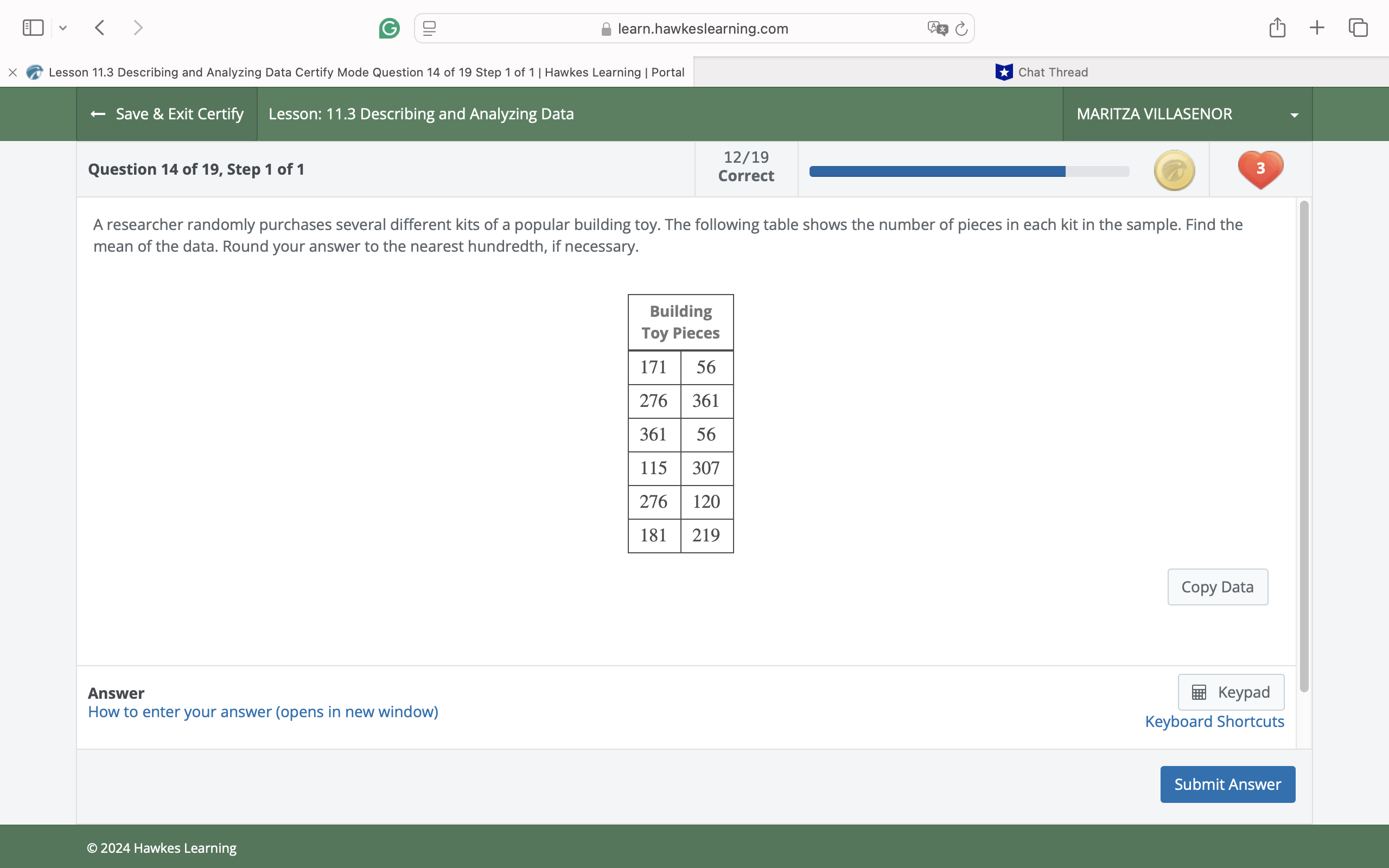Click the translate icon in address bar
This screenshot has width=1389, height=868.
click(936, 28)
